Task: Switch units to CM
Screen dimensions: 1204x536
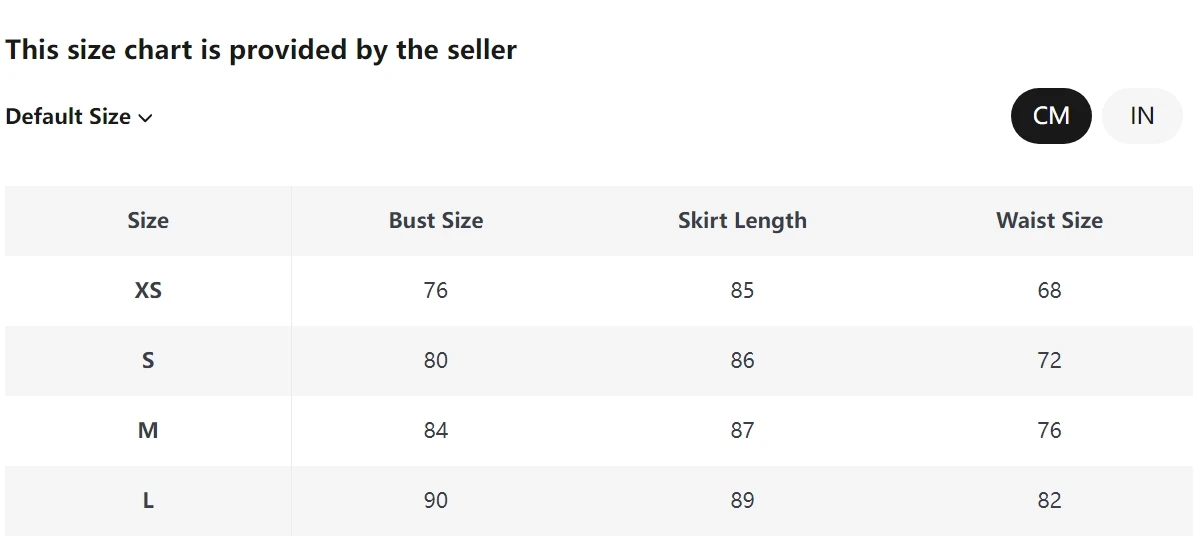Action: pos(1051,116)
